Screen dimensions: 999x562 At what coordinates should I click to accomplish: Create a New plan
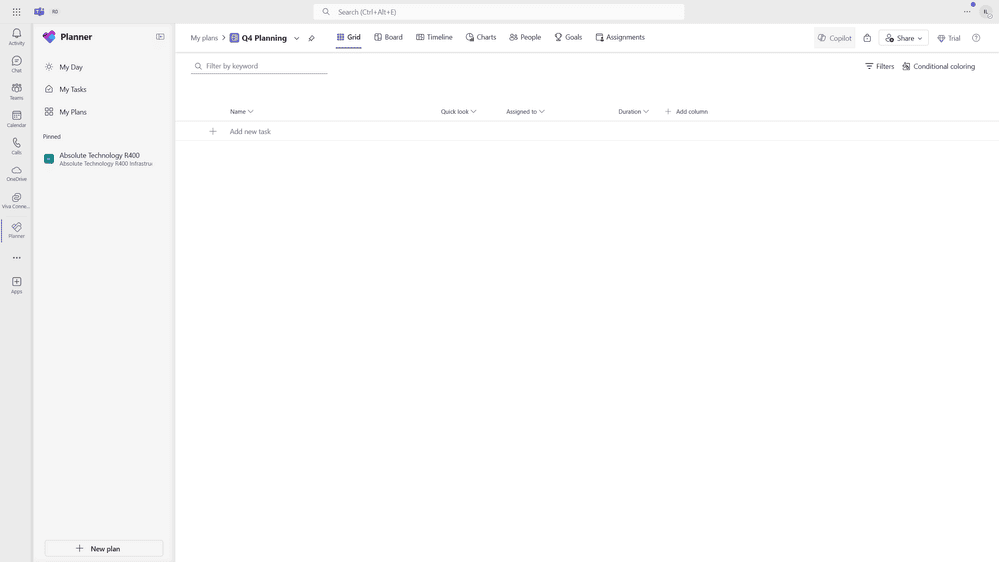pos(104,548)
